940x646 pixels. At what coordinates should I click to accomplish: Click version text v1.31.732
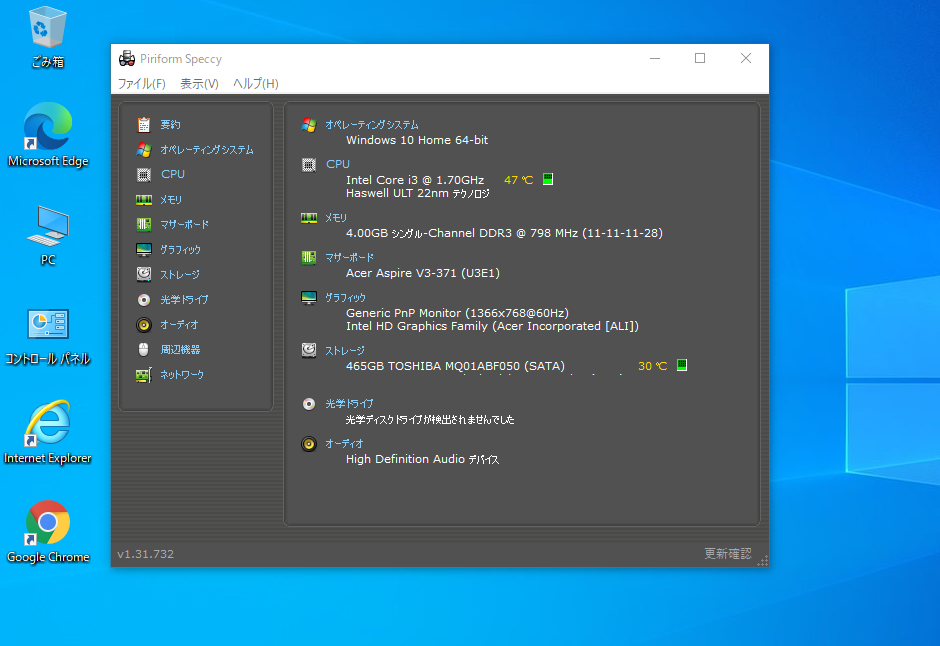tap(146, 554)
